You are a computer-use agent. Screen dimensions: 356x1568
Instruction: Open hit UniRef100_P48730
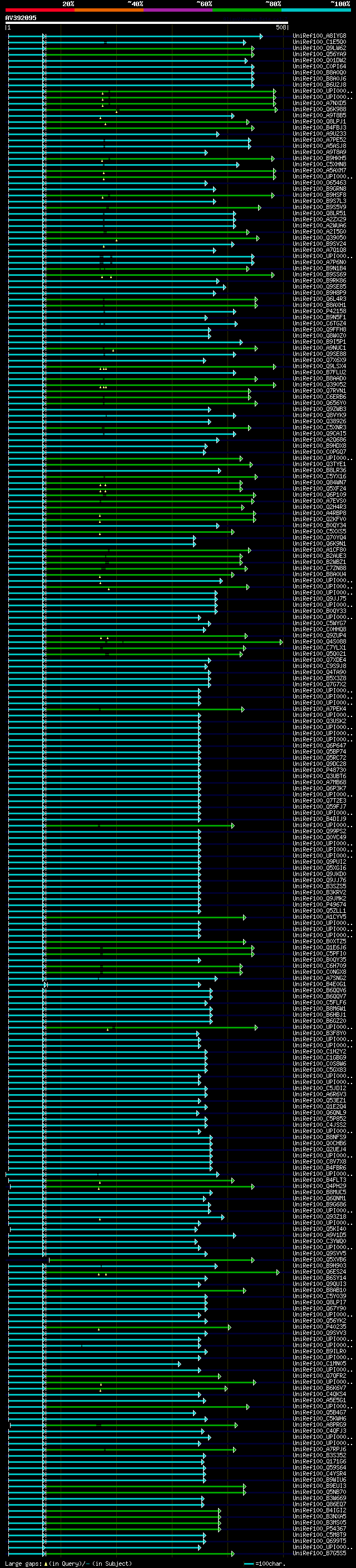pos(319,770)
